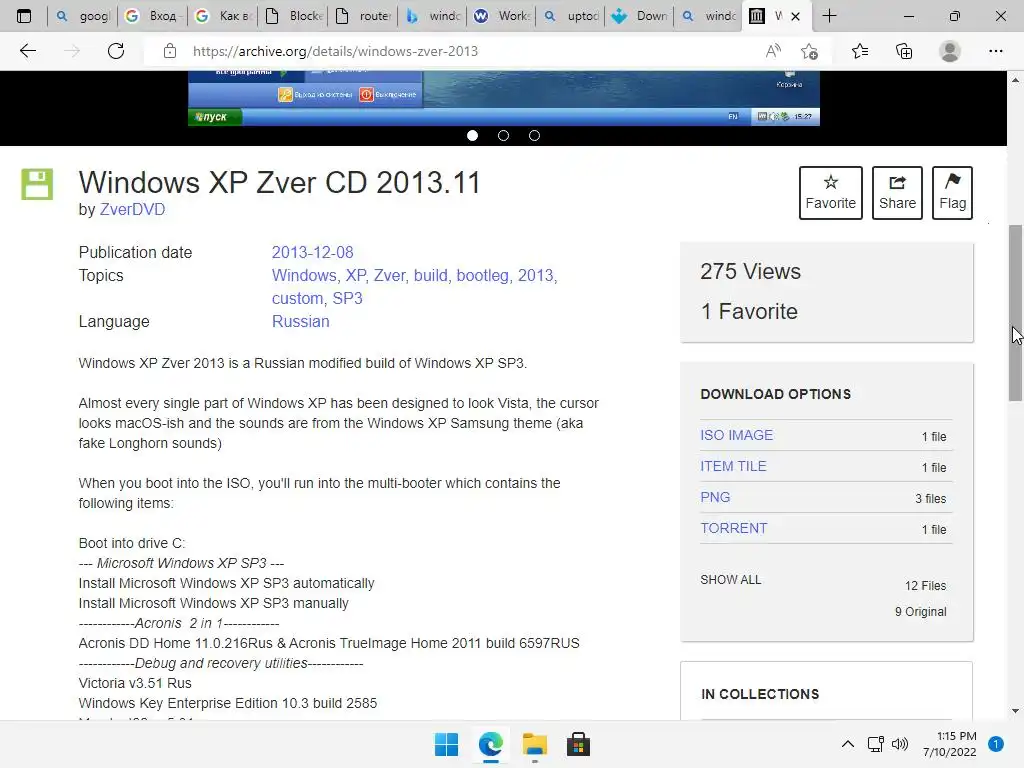1024x768 pixels.
Task: Open the 'XP' topic link
Action: tap(356, 276)
